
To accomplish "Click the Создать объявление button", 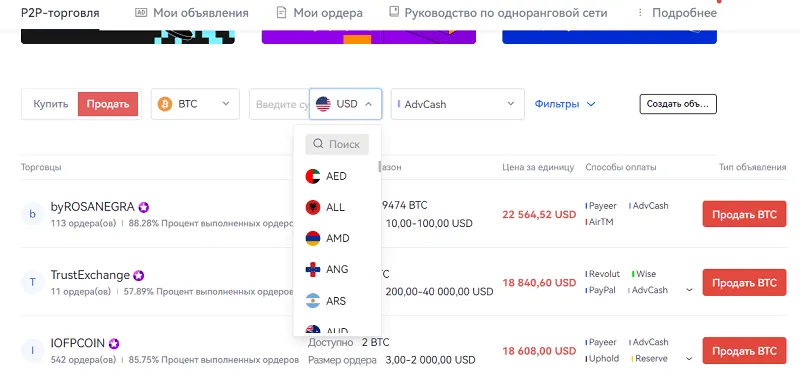I will 678,104.
